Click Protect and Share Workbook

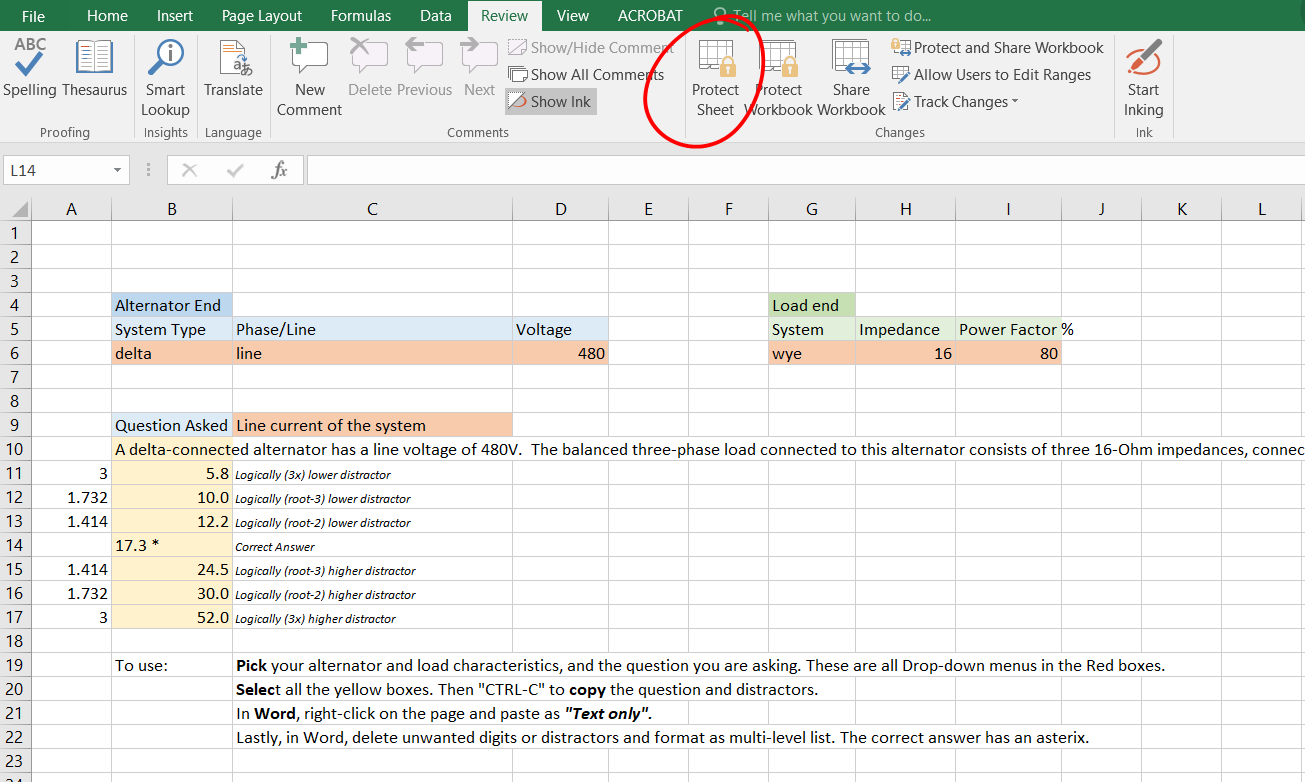(997, 47)
